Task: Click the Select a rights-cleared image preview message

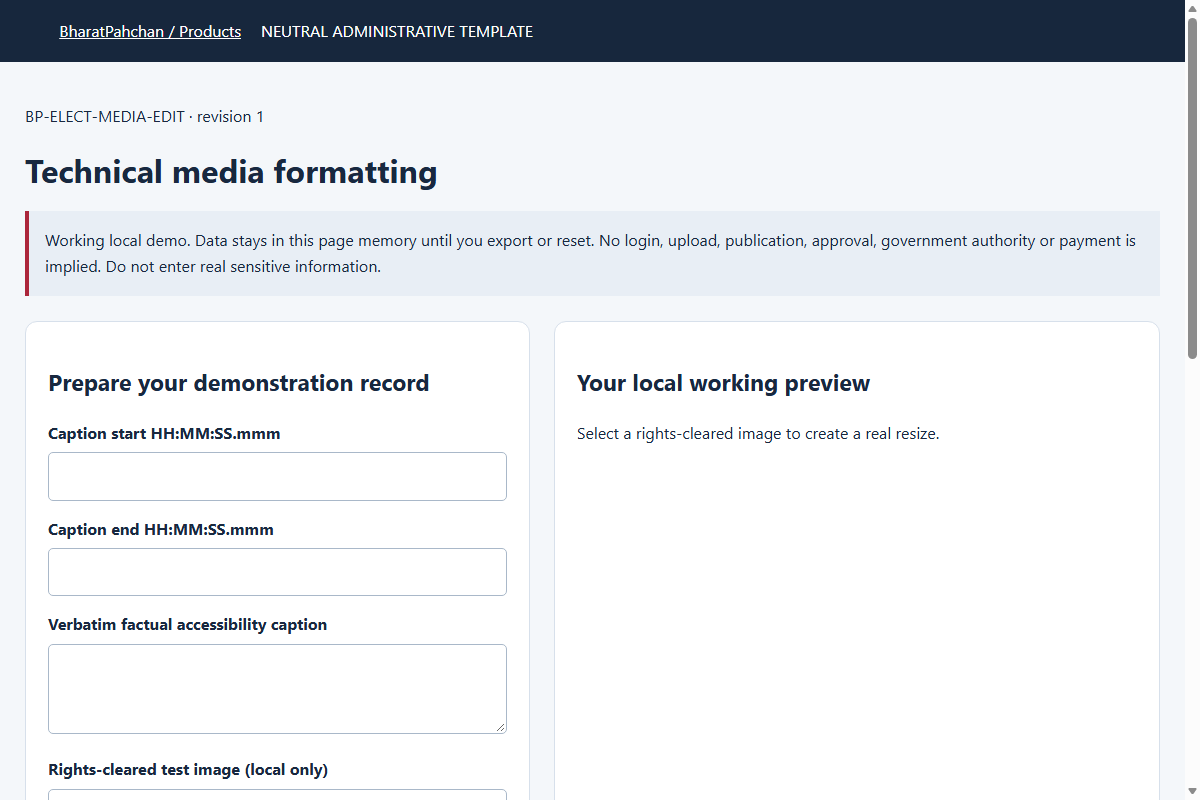Action: [758, 434]
